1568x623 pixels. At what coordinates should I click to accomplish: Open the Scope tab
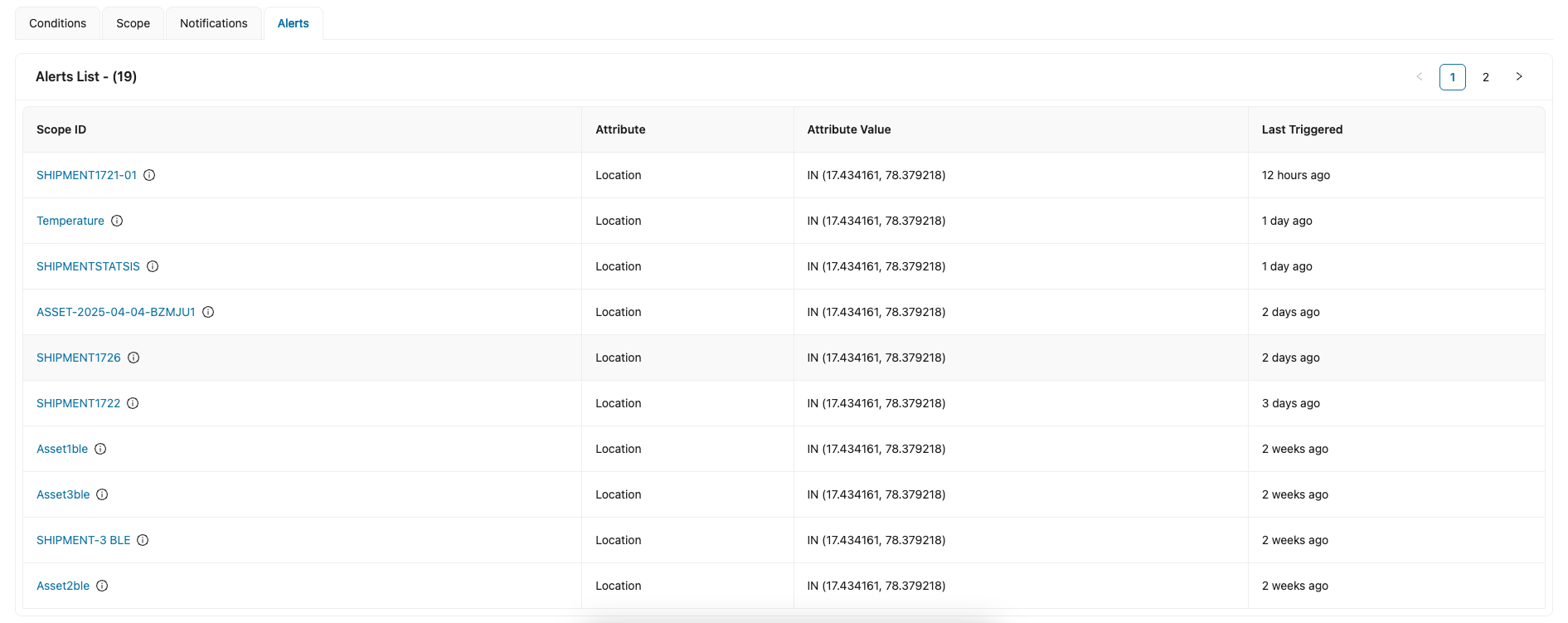(133, 23)
